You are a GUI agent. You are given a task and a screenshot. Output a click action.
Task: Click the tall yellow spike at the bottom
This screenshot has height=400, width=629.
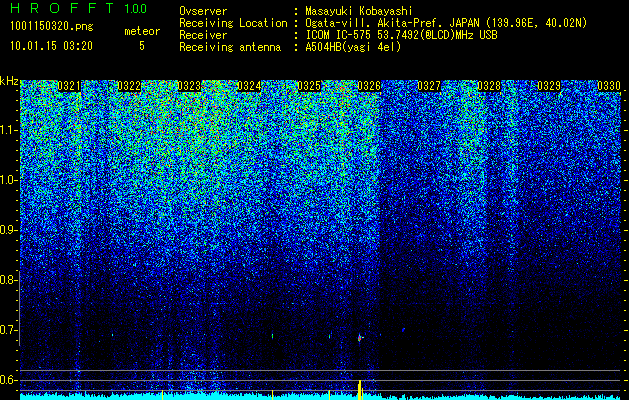[360, 390]
